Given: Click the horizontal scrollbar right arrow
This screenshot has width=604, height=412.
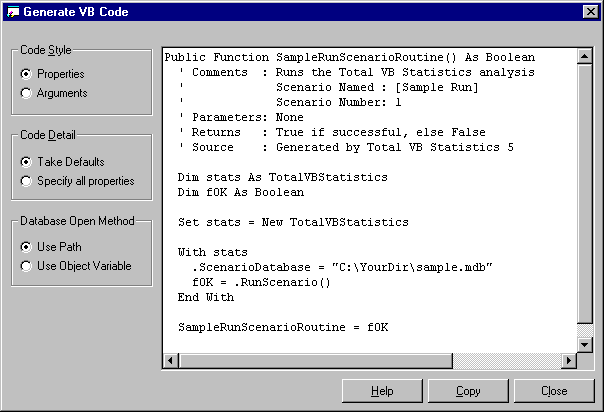Looking at the screenshot, I should point(569,361).
